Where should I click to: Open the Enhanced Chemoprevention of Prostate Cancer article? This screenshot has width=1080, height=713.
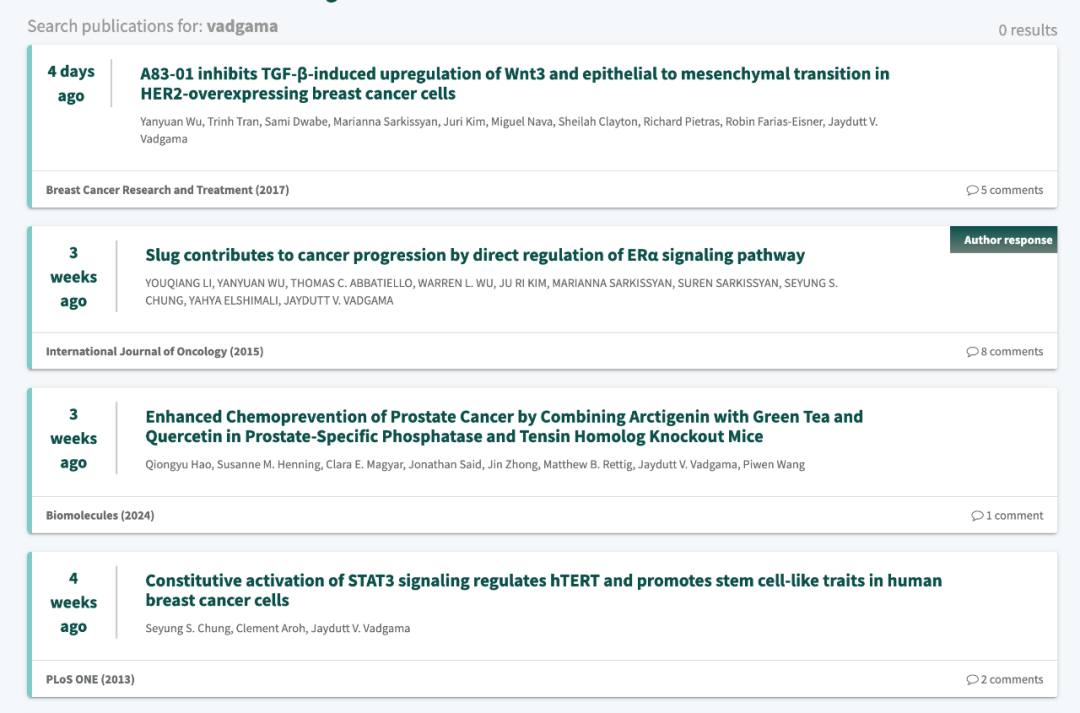[x=503, y=426]
